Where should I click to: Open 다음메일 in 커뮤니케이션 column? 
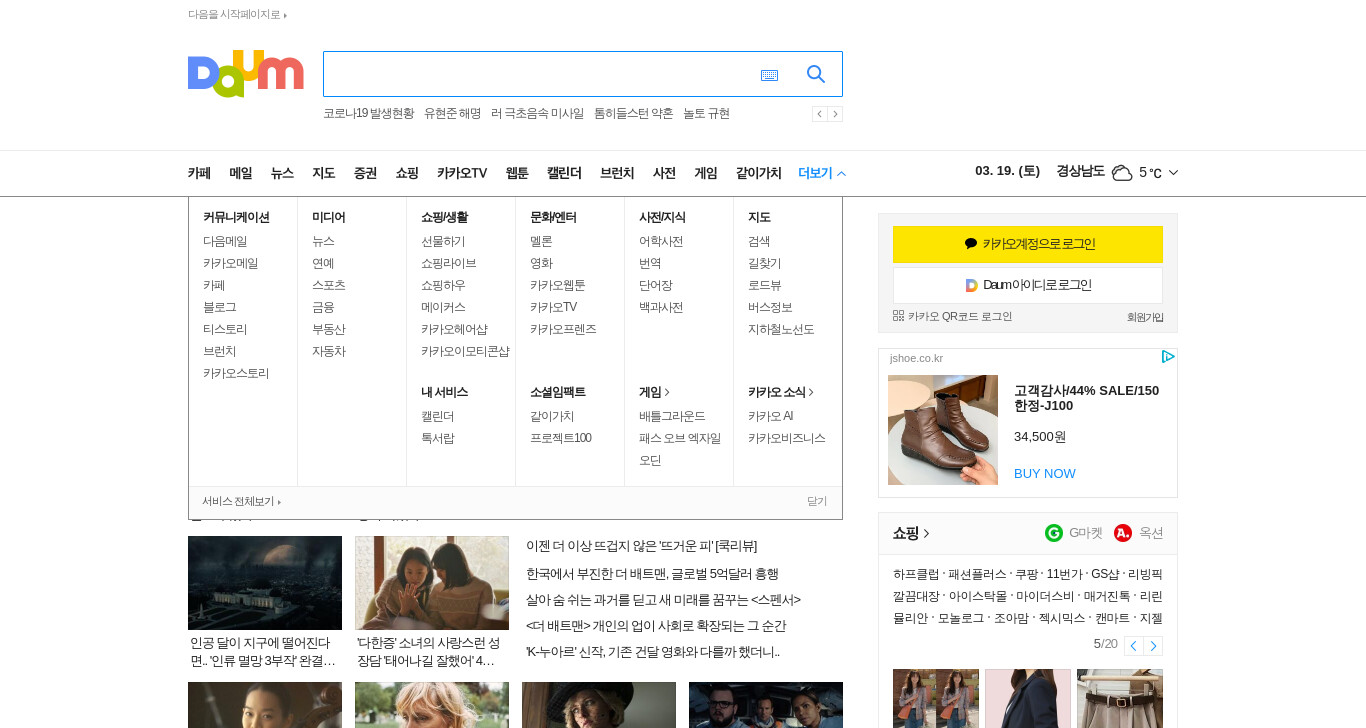click(x=225, y=241)
